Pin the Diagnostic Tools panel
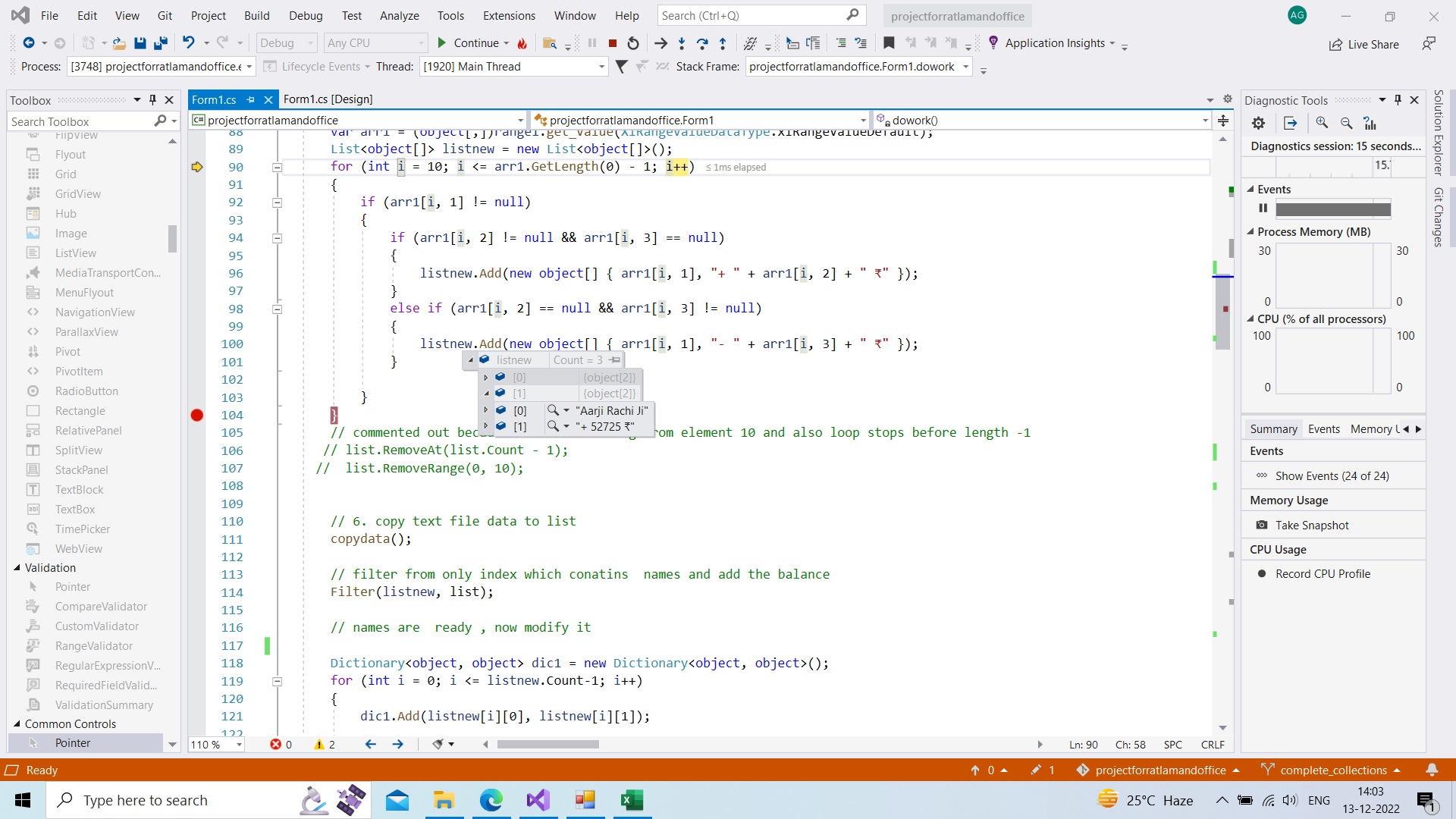 click(x=1397, y=99)
